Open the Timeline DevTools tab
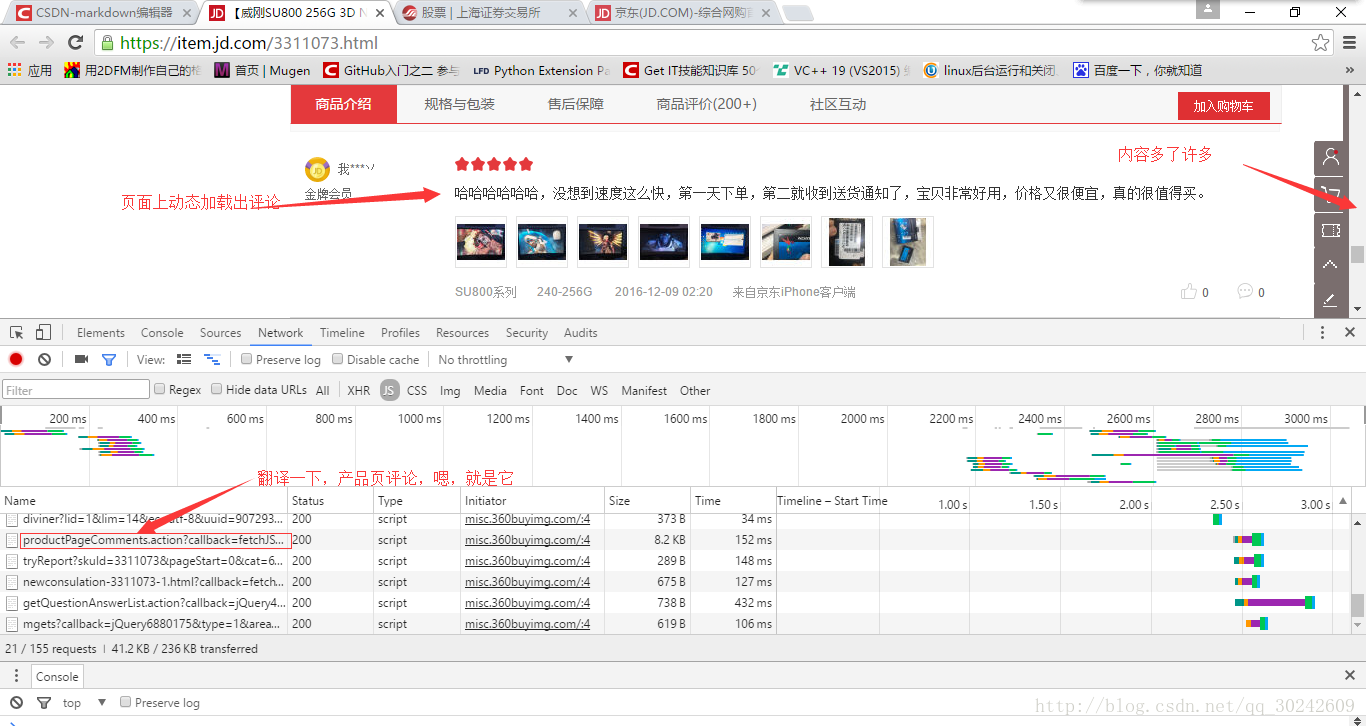 [342, 333]
